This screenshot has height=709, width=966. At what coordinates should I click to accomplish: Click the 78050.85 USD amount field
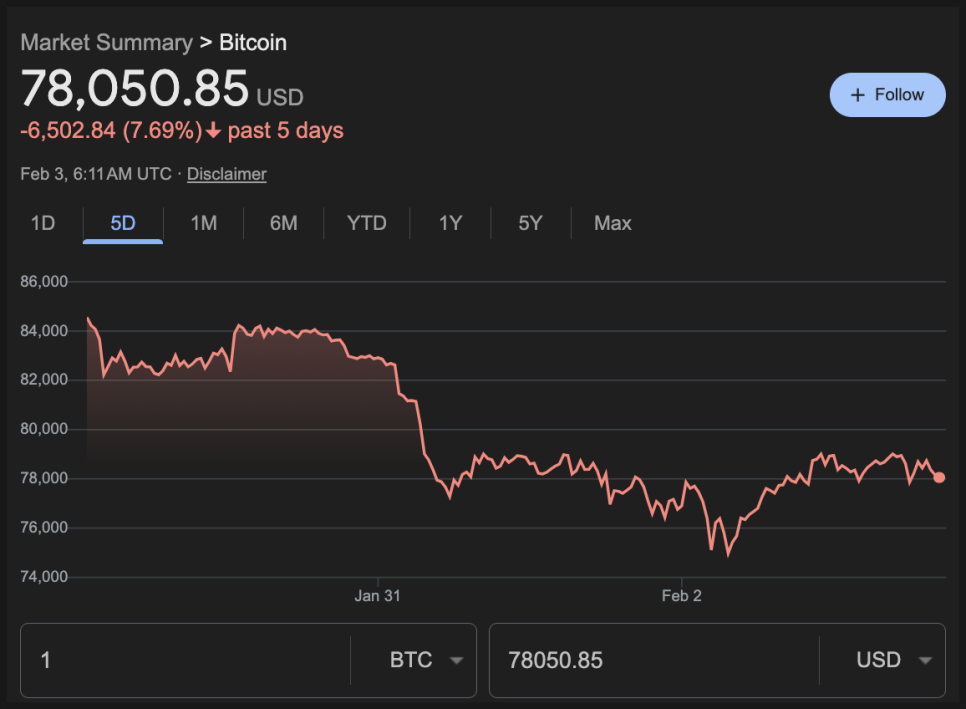point(653,660)
